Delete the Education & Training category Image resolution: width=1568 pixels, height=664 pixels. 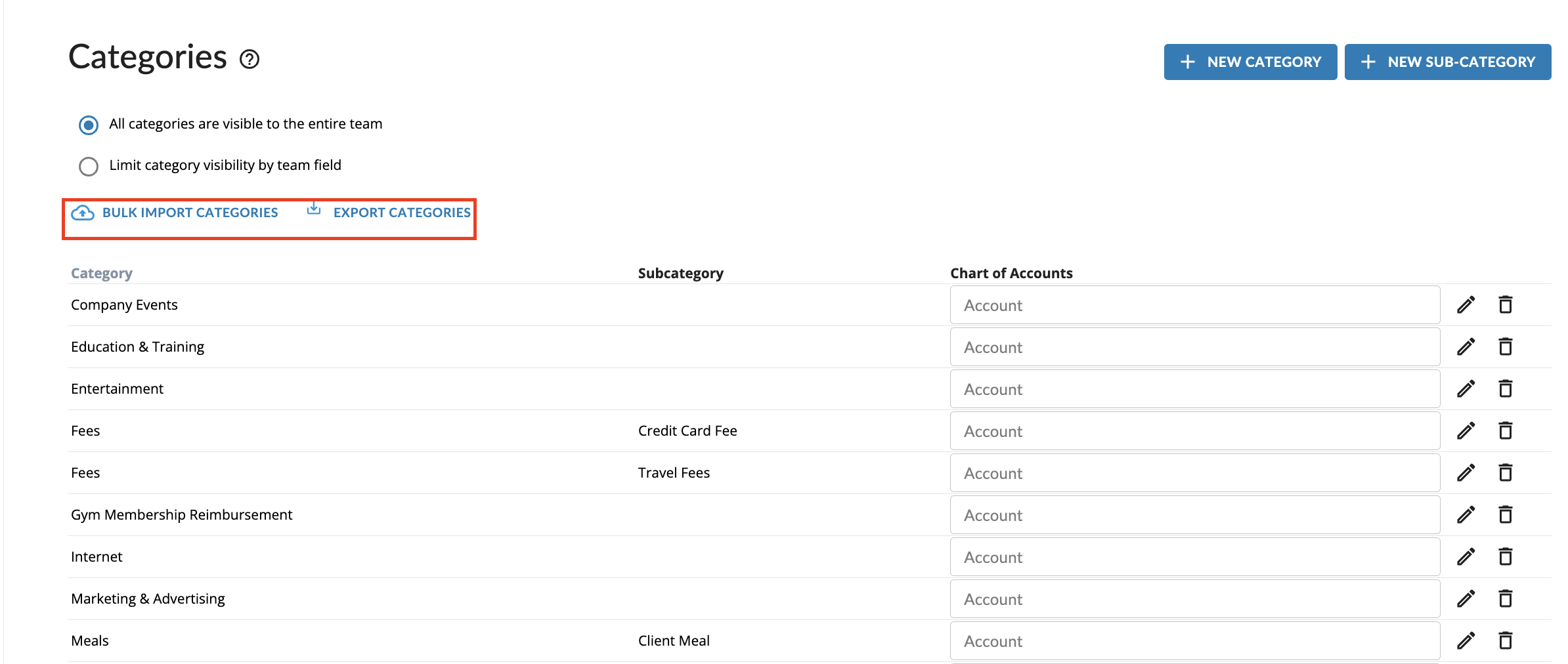[1506, 347]
